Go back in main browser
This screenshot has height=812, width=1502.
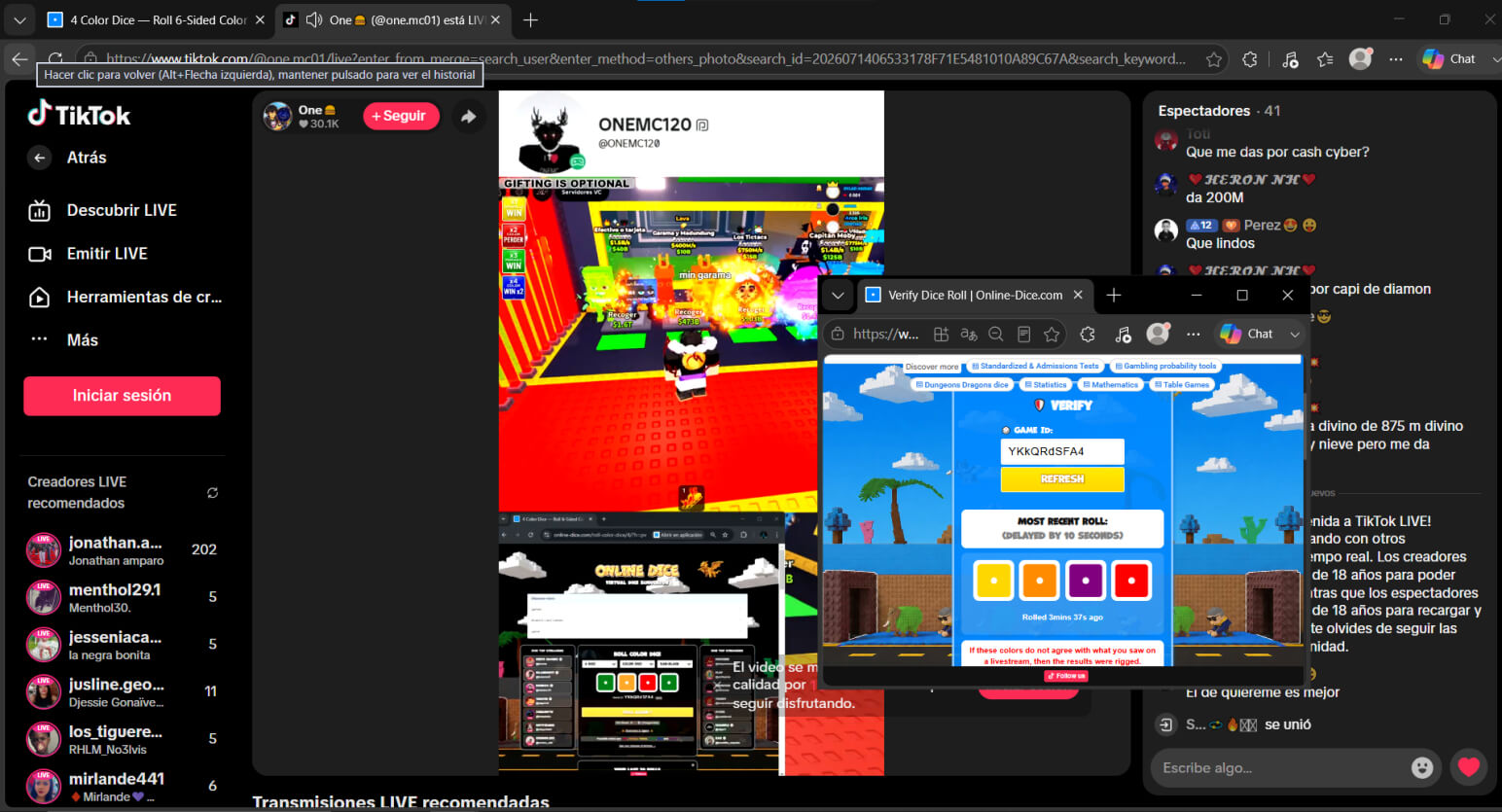click(19, 59)
